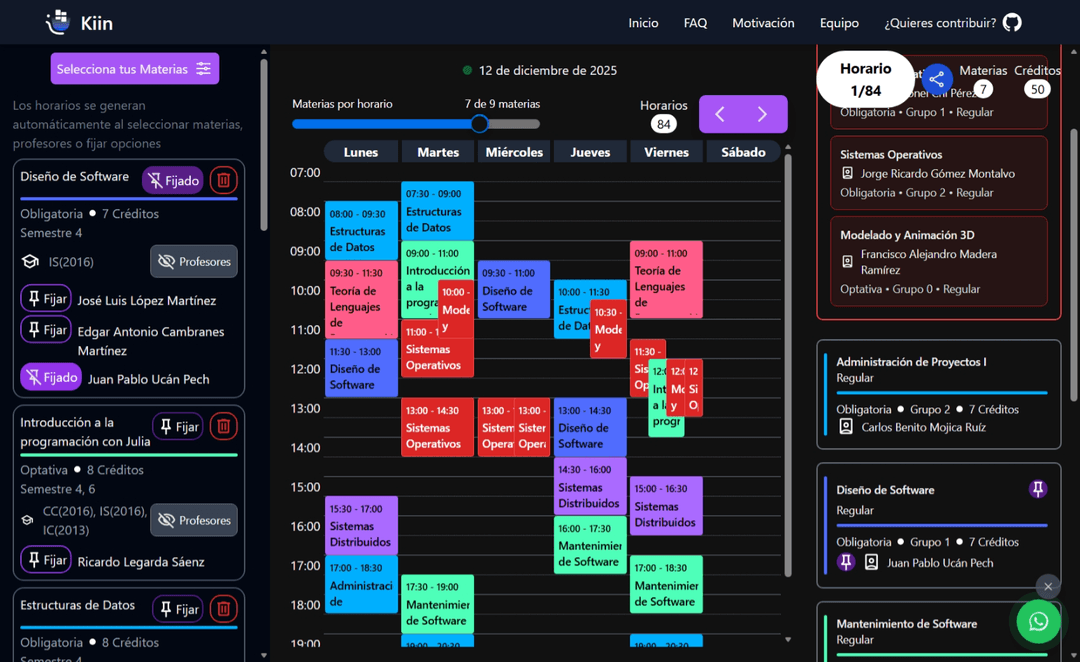Click the Kiin logo icon
This screenshot has height=662, width=1080.
(x=58, y=23)
